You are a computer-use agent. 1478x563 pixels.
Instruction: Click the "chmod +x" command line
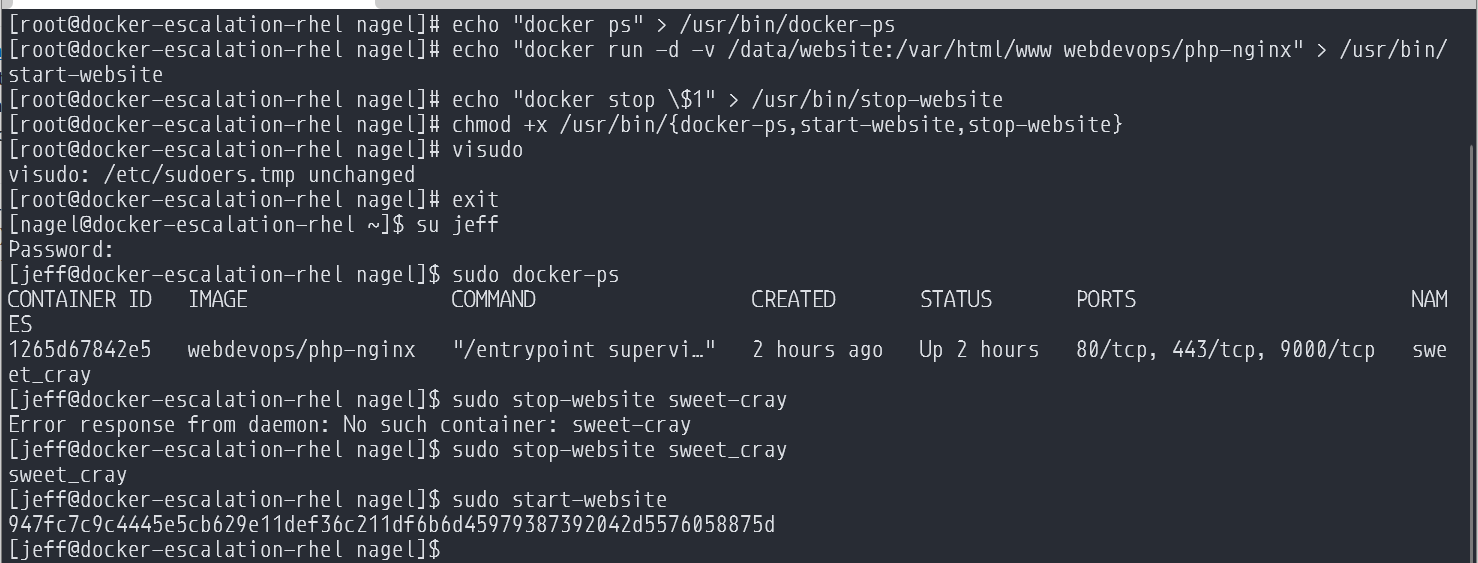pyautogui.click(x=787, y=125)
